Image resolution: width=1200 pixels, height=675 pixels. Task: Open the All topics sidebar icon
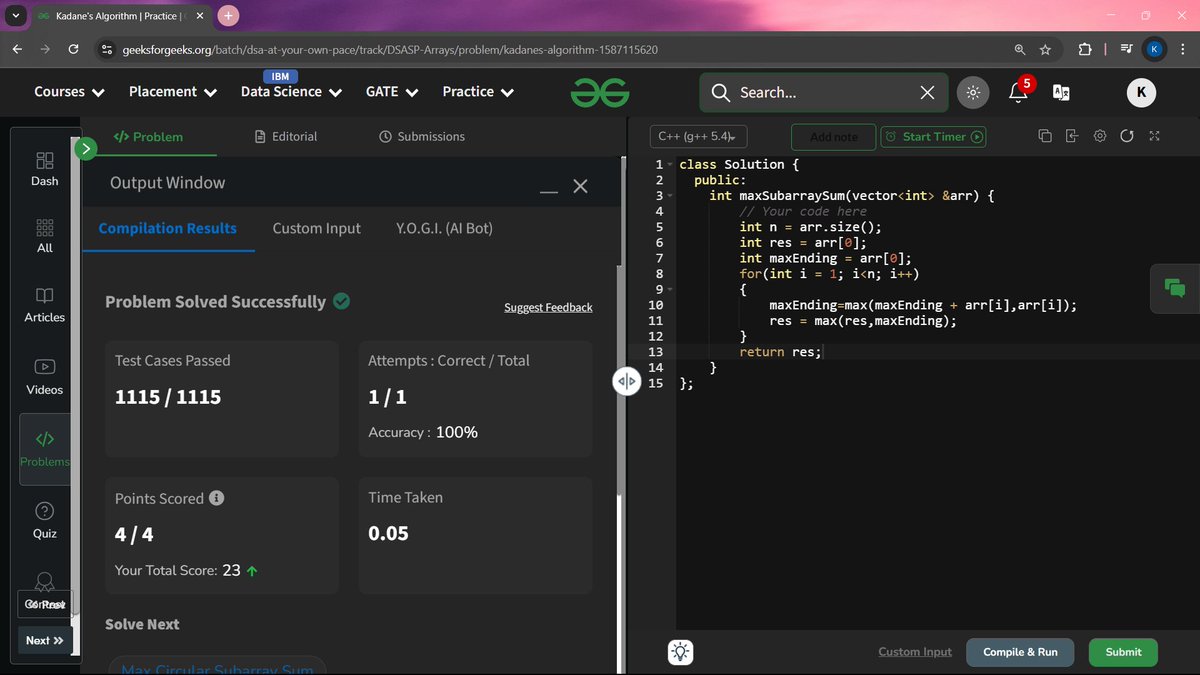coord(45,236)
